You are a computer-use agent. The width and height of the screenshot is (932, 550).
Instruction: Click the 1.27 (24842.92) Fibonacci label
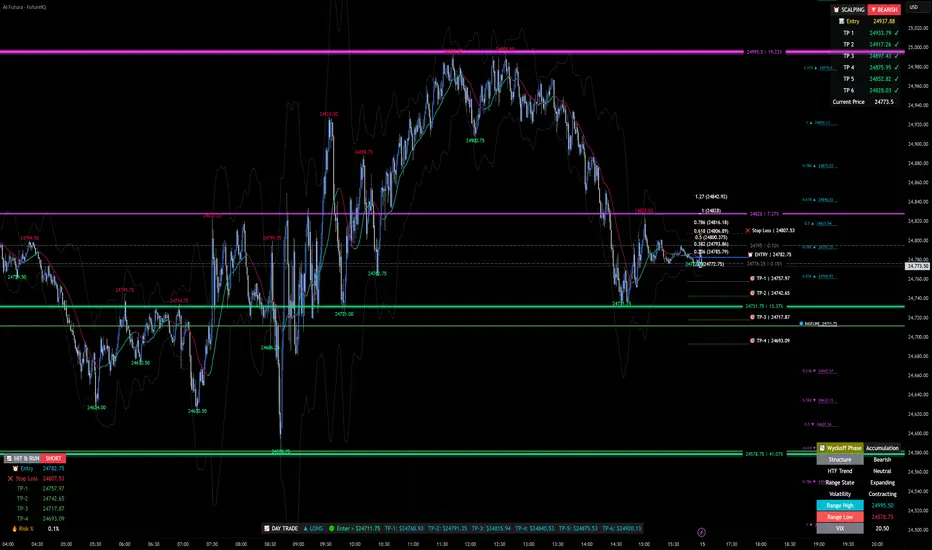pos(711,196)
